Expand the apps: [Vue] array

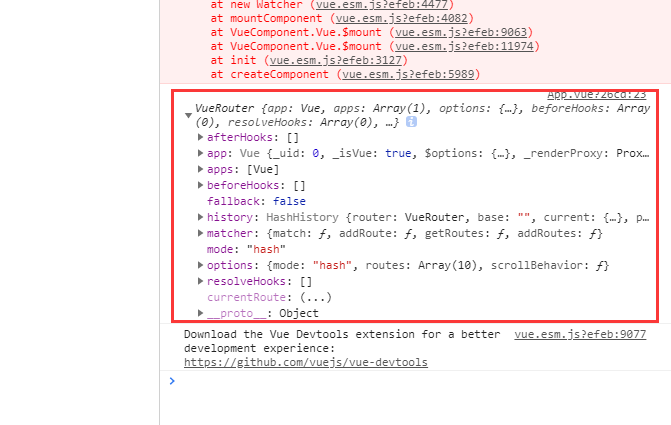[x=200, y=169]
